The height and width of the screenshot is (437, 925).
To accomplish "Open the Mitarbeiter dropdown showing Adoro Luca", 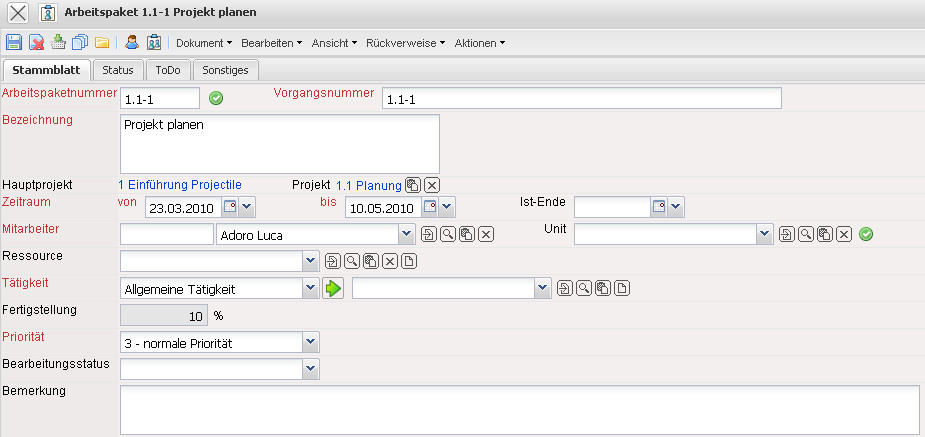I will 405,234.
